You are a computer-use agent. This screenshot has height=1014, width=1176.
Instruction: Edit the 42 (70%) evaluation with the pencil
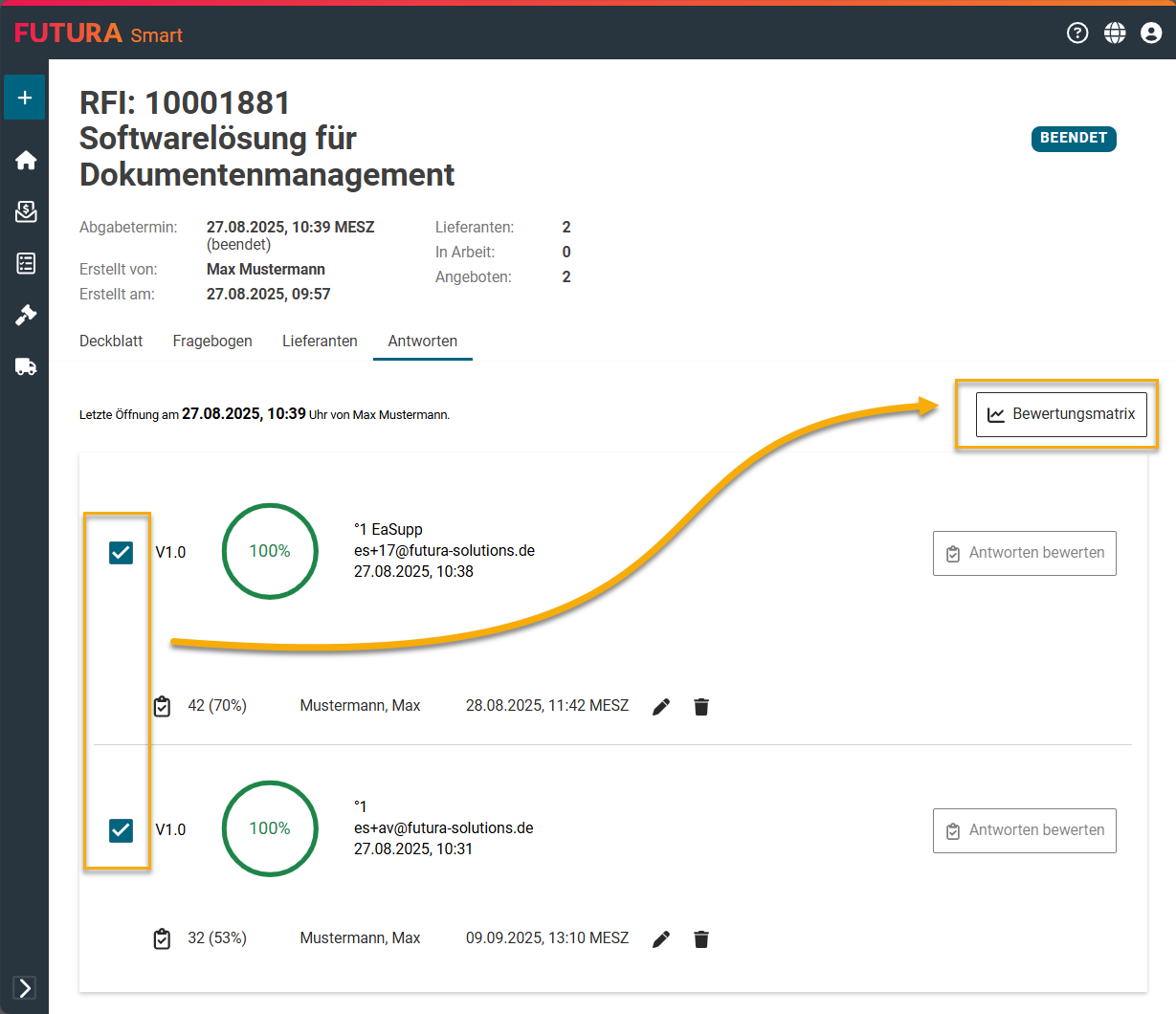(661, 707)
